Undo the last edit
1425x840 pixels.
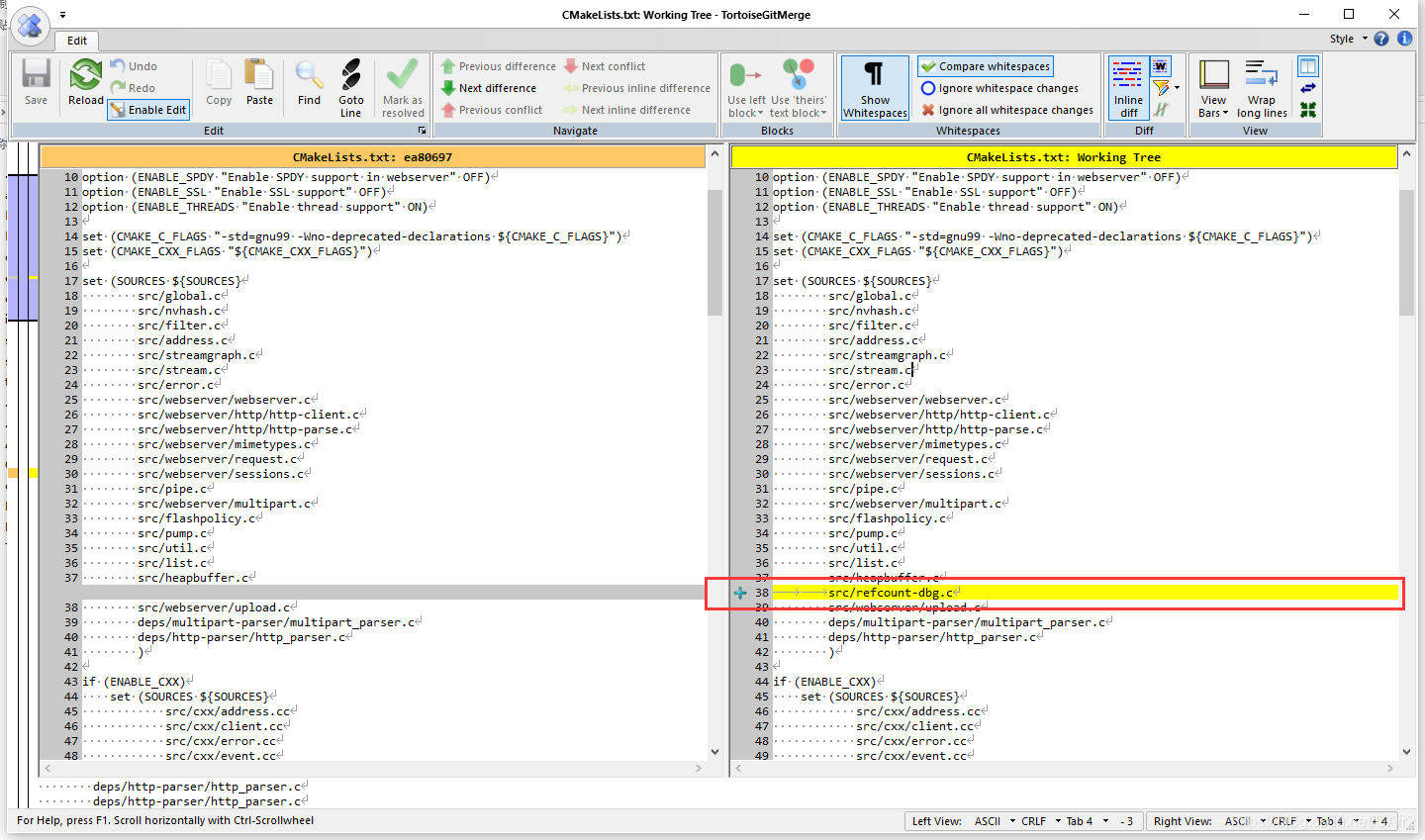click(x=134, y=66)
